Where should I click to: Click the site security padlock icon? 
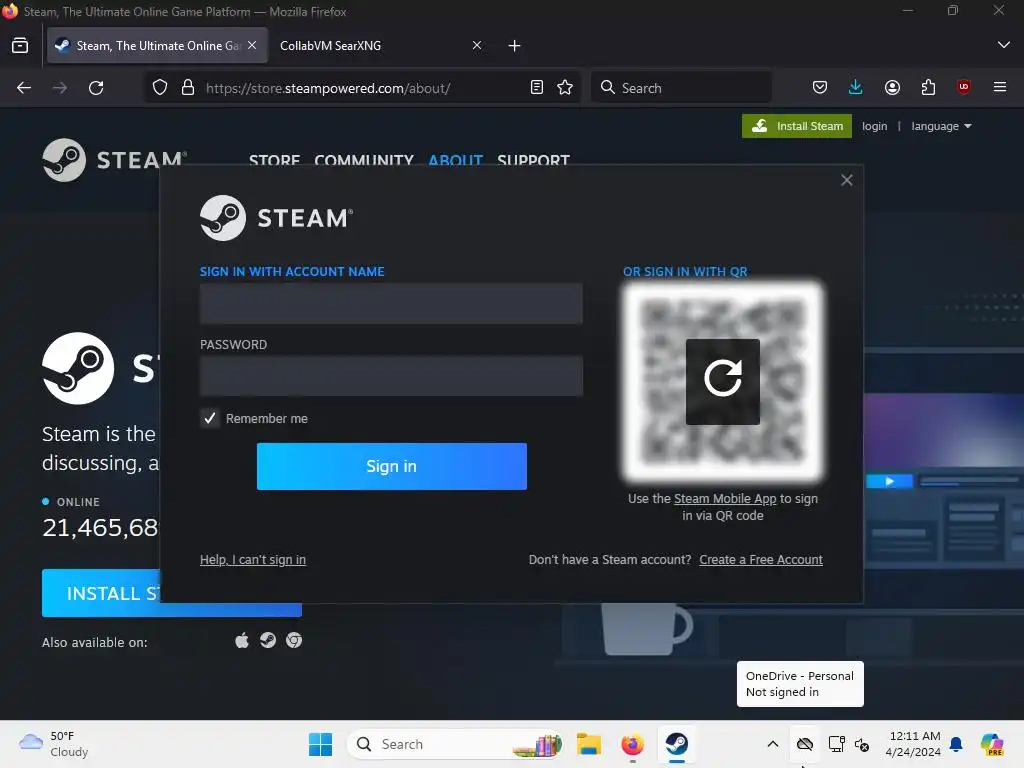pos(188,88)
